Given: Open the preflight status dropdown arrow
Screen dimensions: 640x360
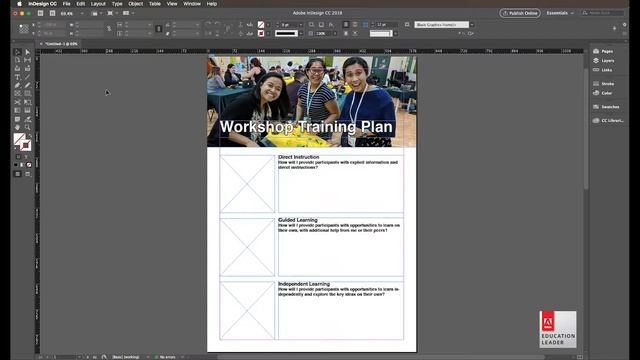Looking at the screenshot, I should tap(182, 357).
